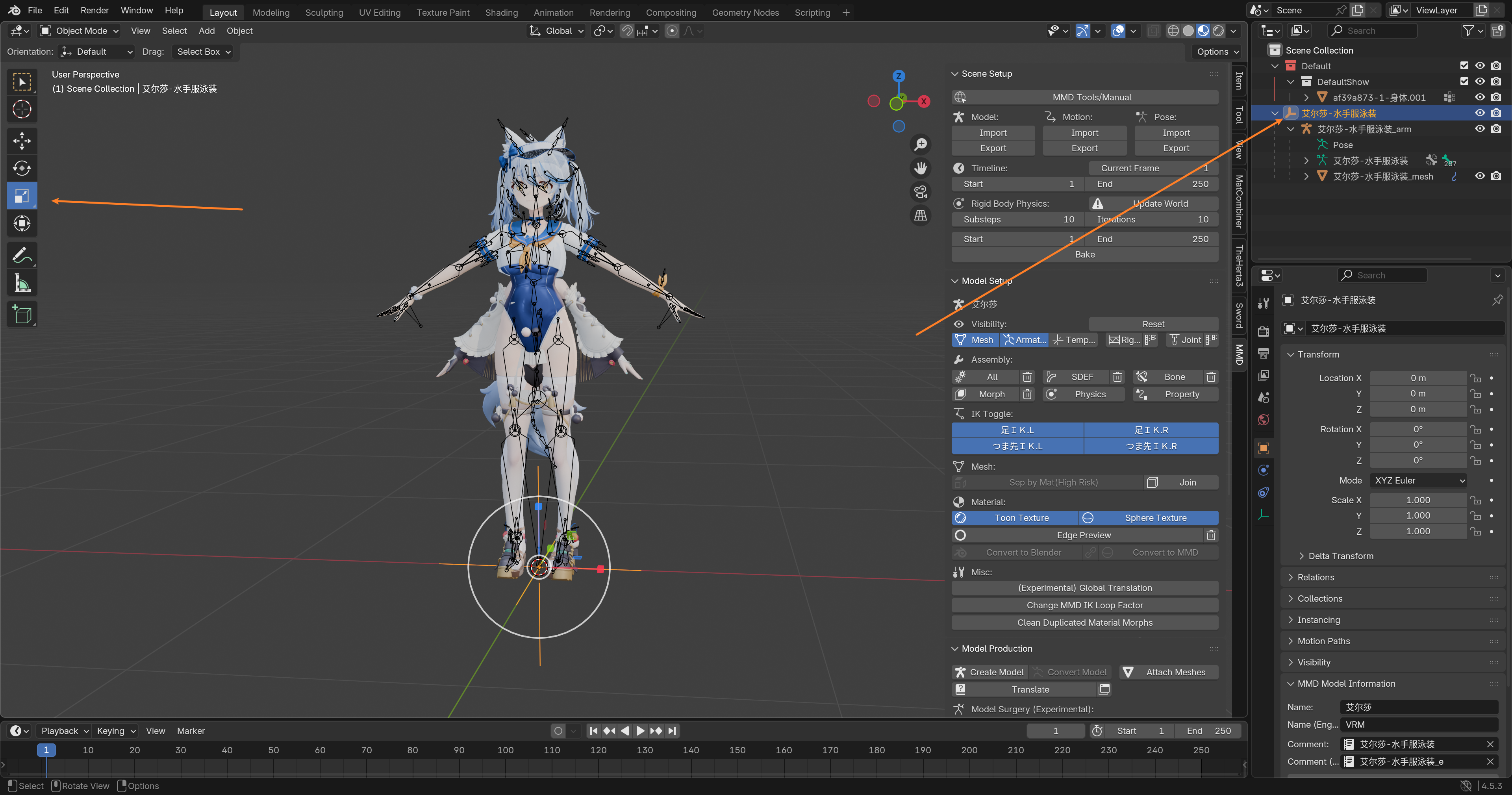The image size is (1512, 795).
Task: Open the Object properties tab icon
Action: pyautogui.click(x=1264, y=448)
